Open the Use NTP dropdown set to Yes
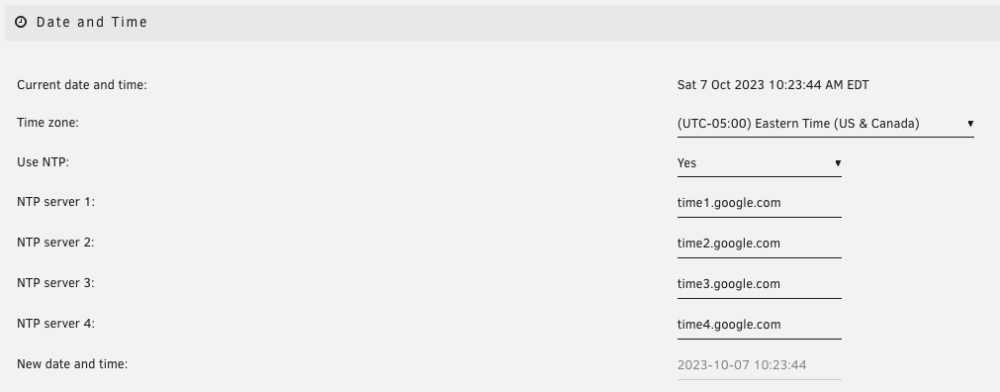Image resolution: width=1000 pixels, height=392 pixels. coord(759,163)
